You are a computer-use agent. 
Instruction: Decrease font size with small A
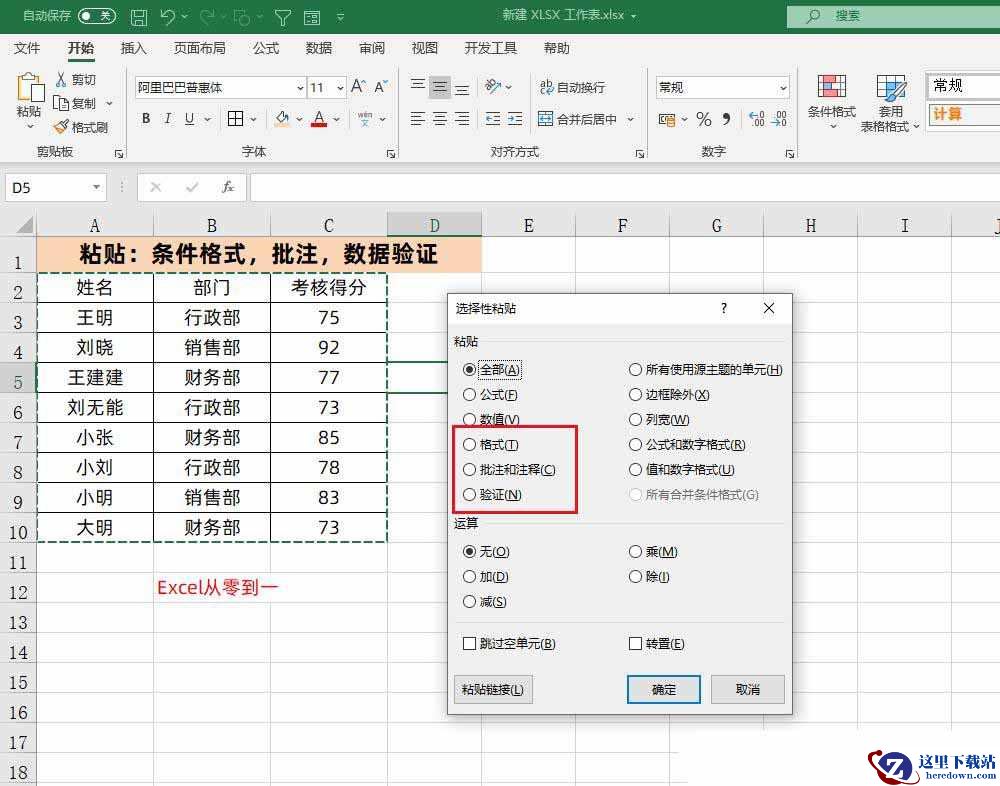(x=381, y=86)
